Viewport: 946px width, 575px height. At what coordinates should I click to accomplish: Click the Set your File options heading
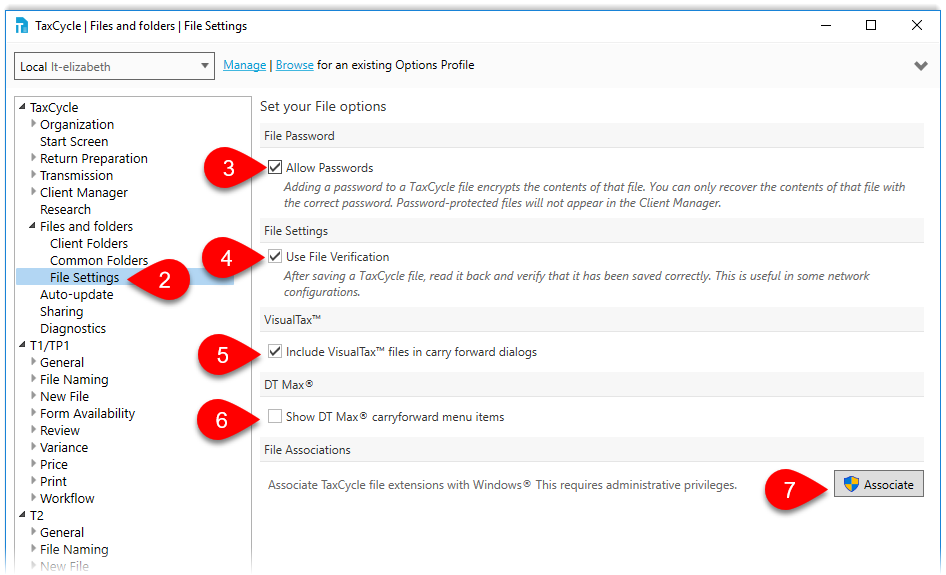(x=323, y=106)
